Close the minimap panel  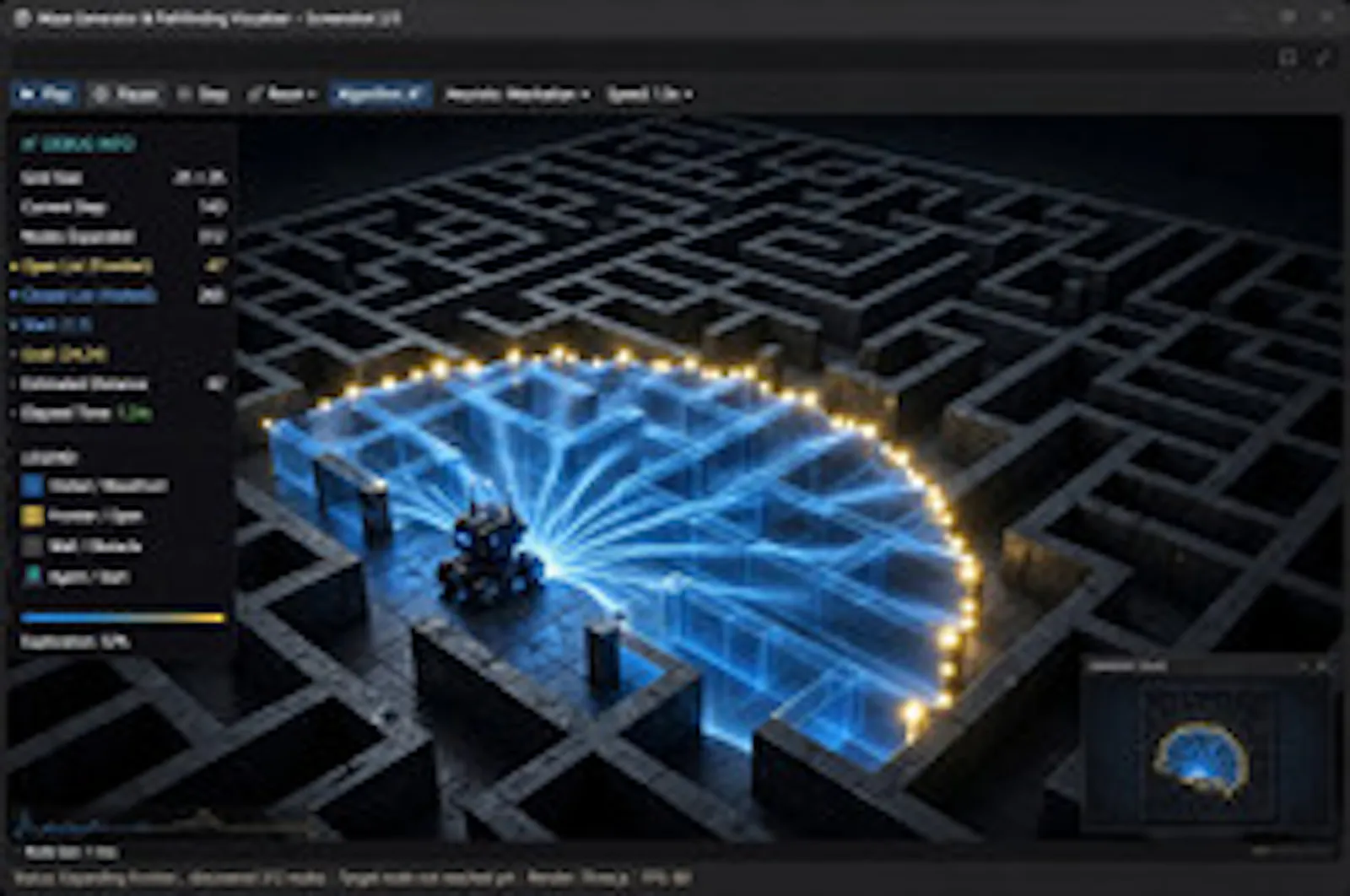[1321, 667]
